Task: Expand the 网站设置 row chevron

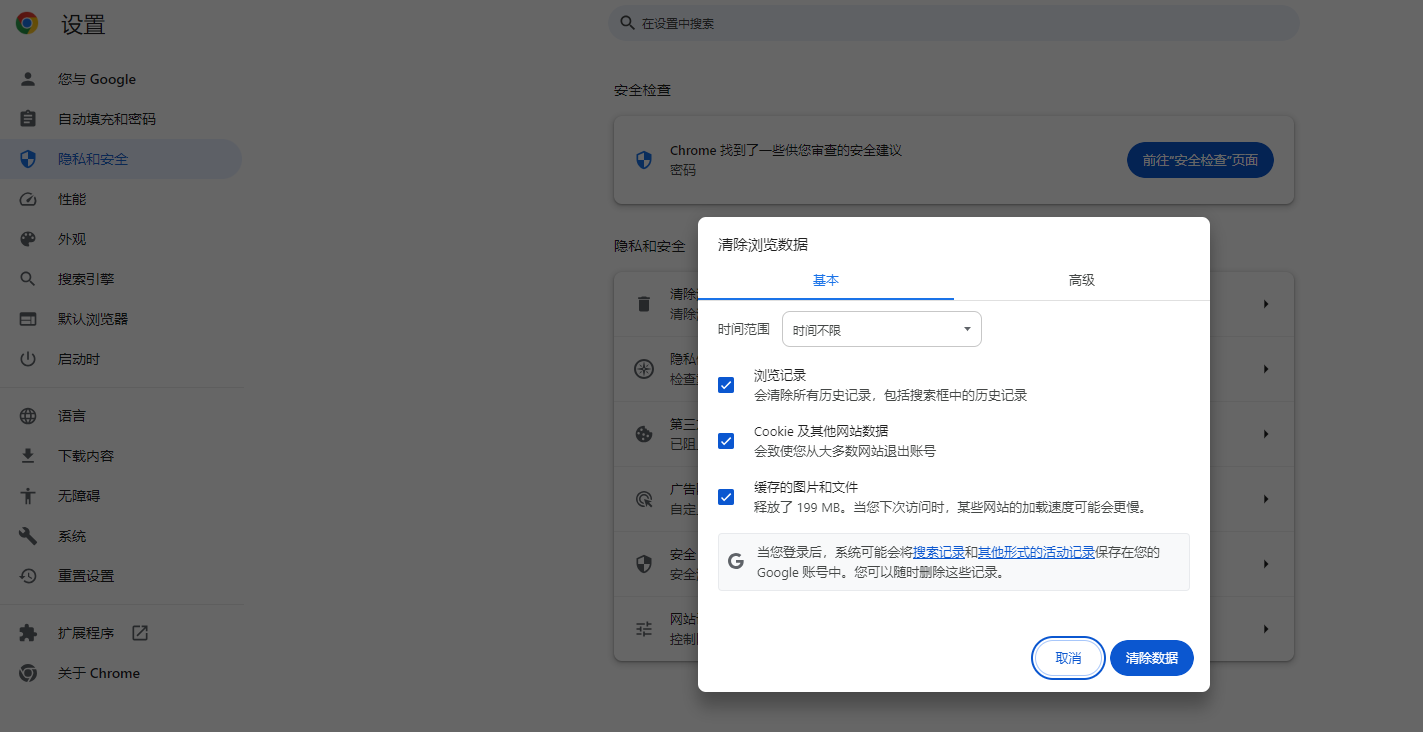Action: (1265, 628)
